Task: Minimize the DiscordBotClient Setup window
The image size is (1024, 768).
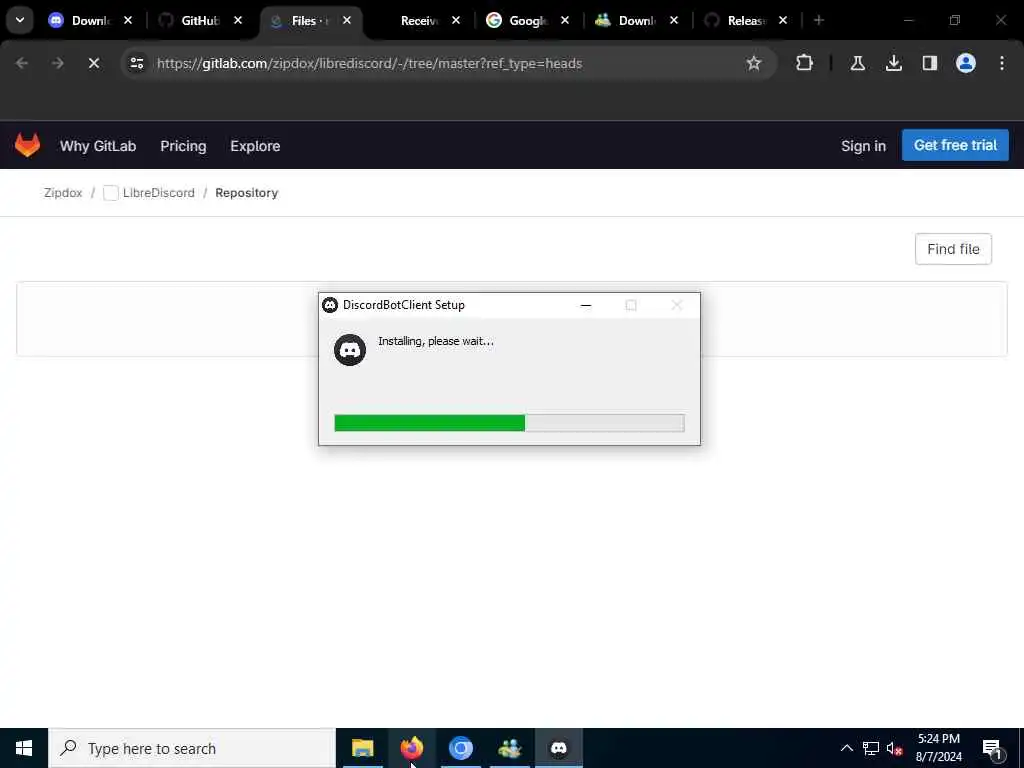Action: point(586,305)
